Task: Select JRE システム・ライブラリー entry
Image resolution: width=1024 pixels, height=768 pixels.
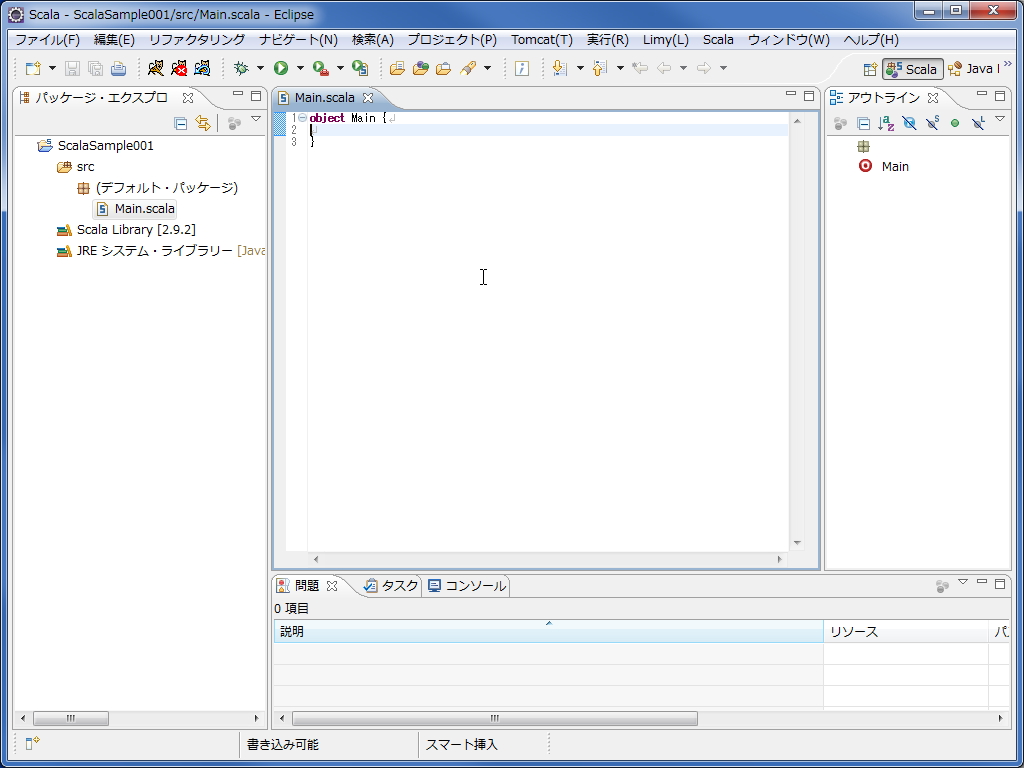Action: click(161, 251)
